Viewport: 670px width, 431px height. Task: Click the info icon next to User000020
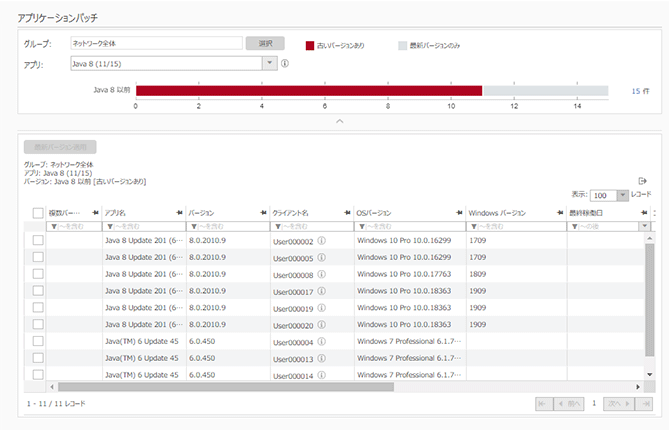point(322,325)
